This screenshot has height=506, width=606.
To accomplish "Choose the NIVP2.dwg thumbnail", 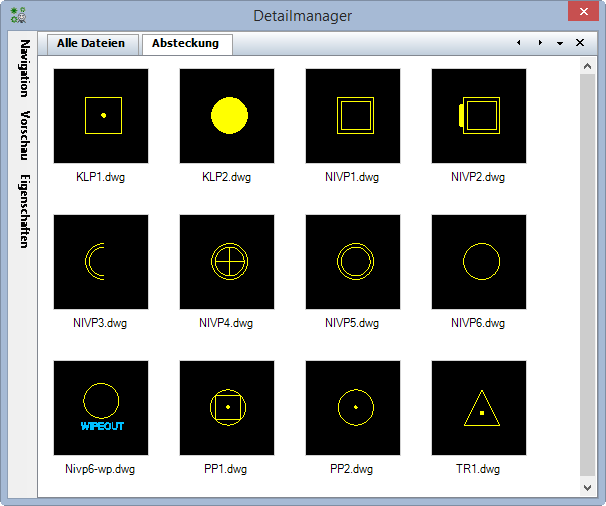I will pos(479,116).
